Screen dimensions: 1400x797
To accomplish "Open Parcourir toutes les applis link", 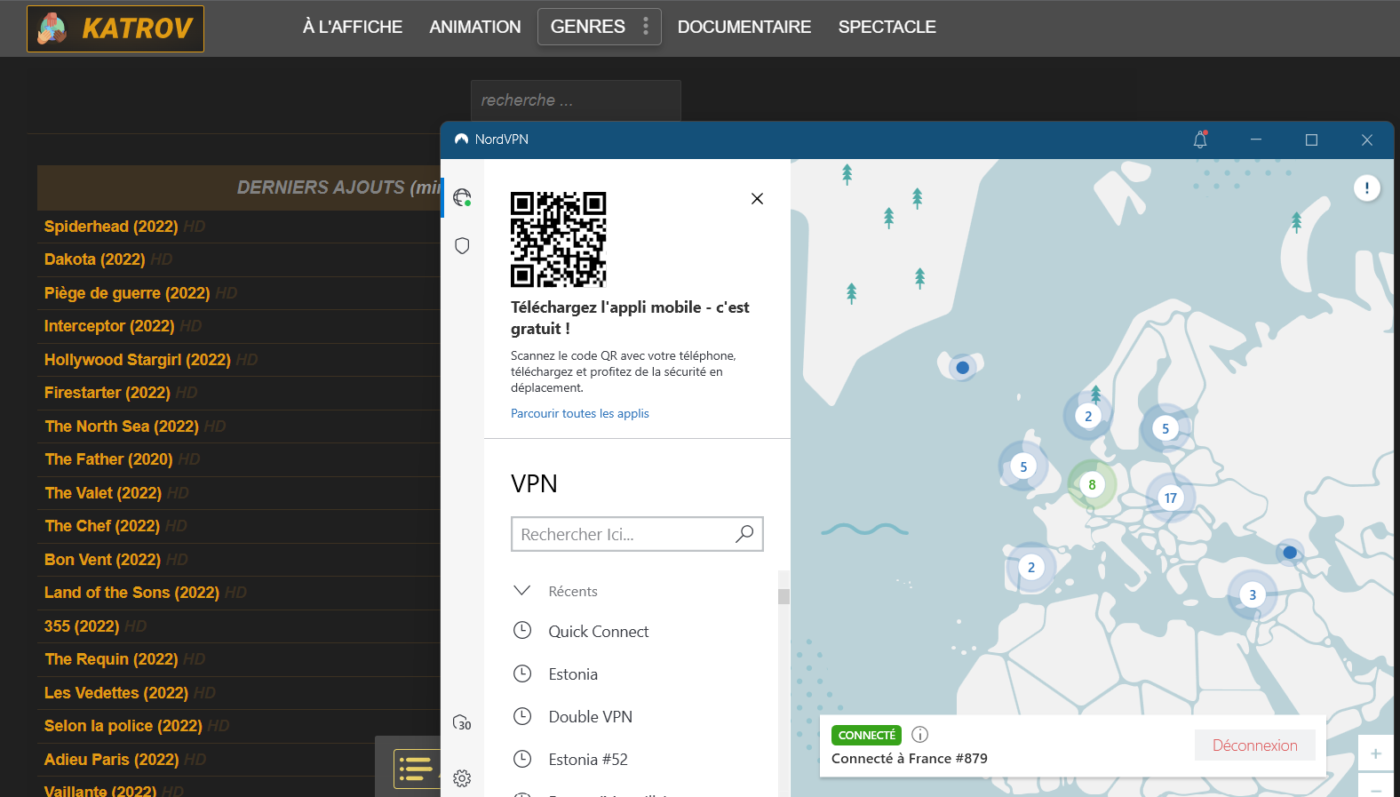I will point(580,413).
